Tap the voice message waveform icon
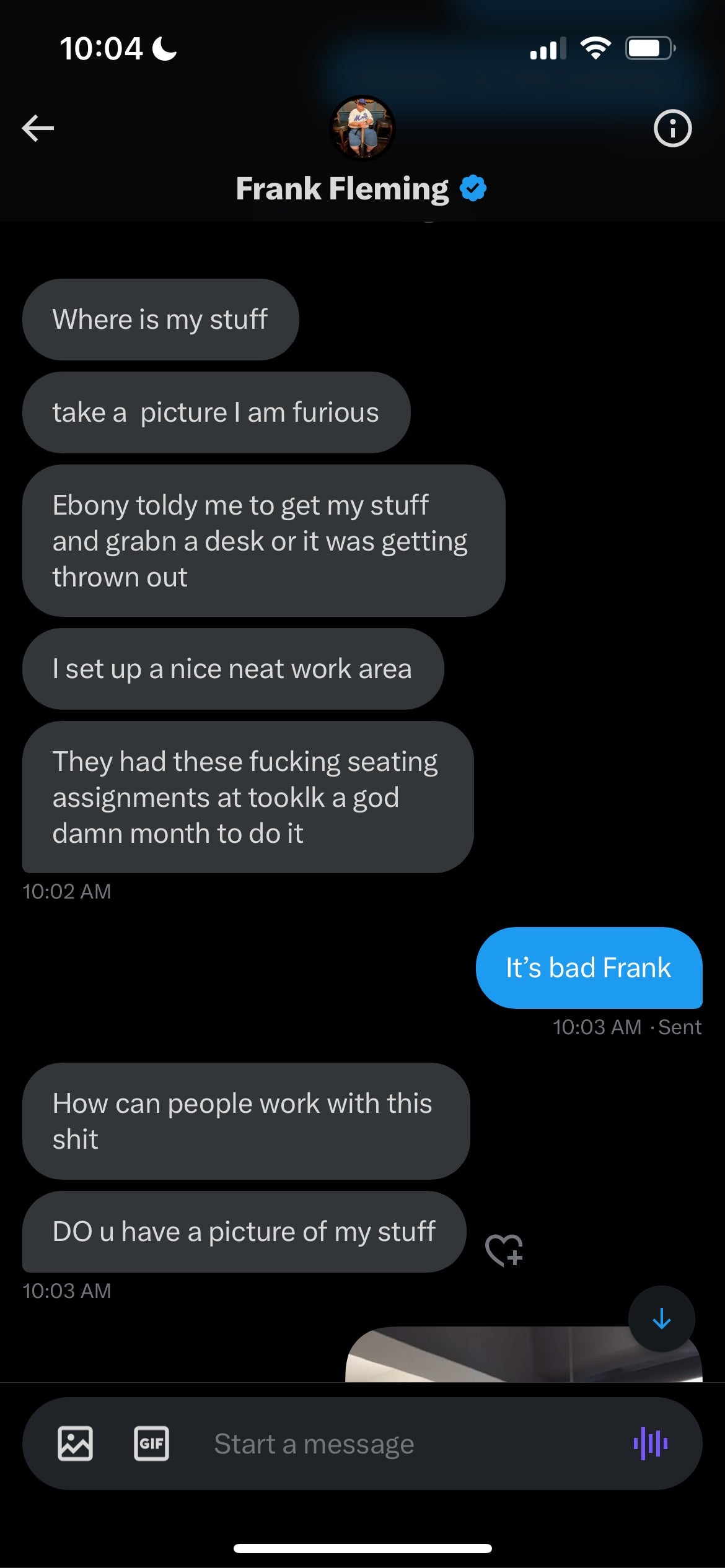The width and height of the screenshot is (725, 1568). [x=651, y=1444]
